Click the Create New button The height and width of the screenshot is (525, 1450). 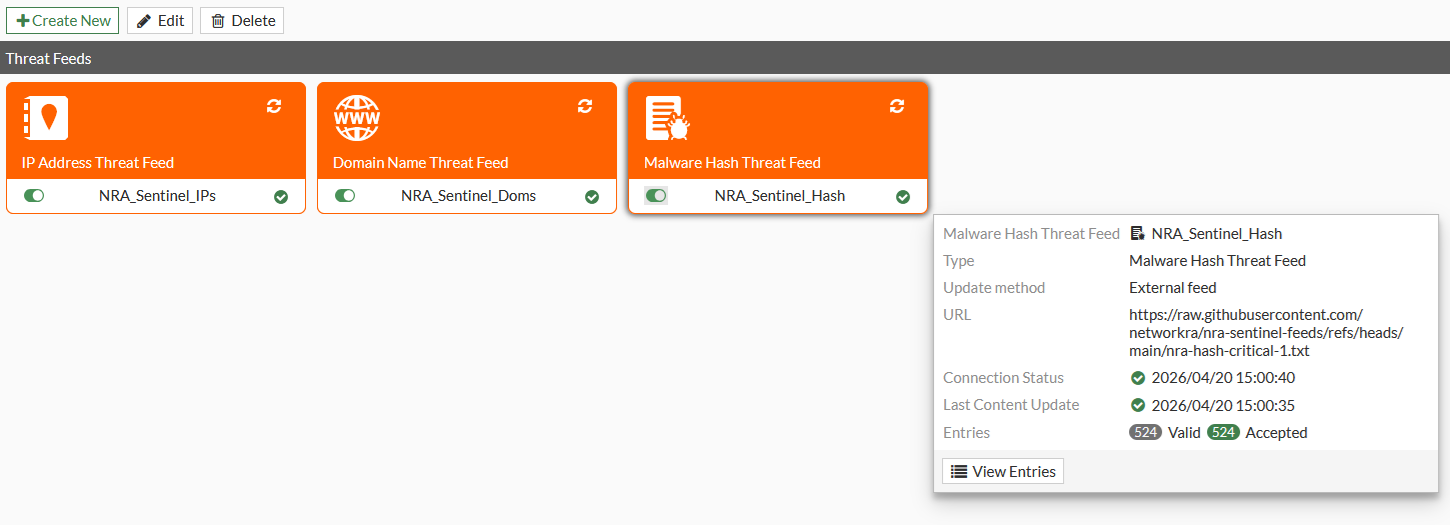(62, 20)
